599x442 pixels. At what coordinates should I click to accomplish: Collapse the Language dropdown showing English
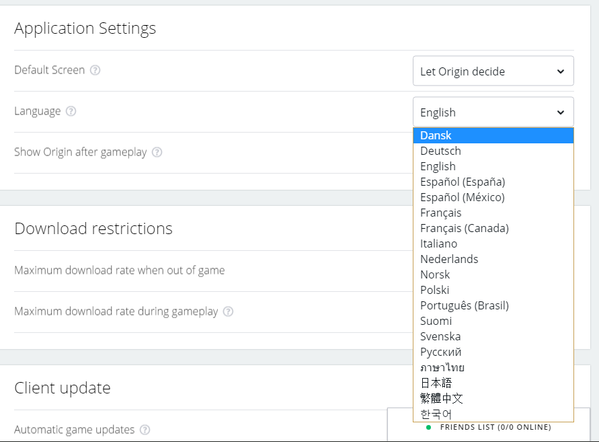[x=493, y=112]
